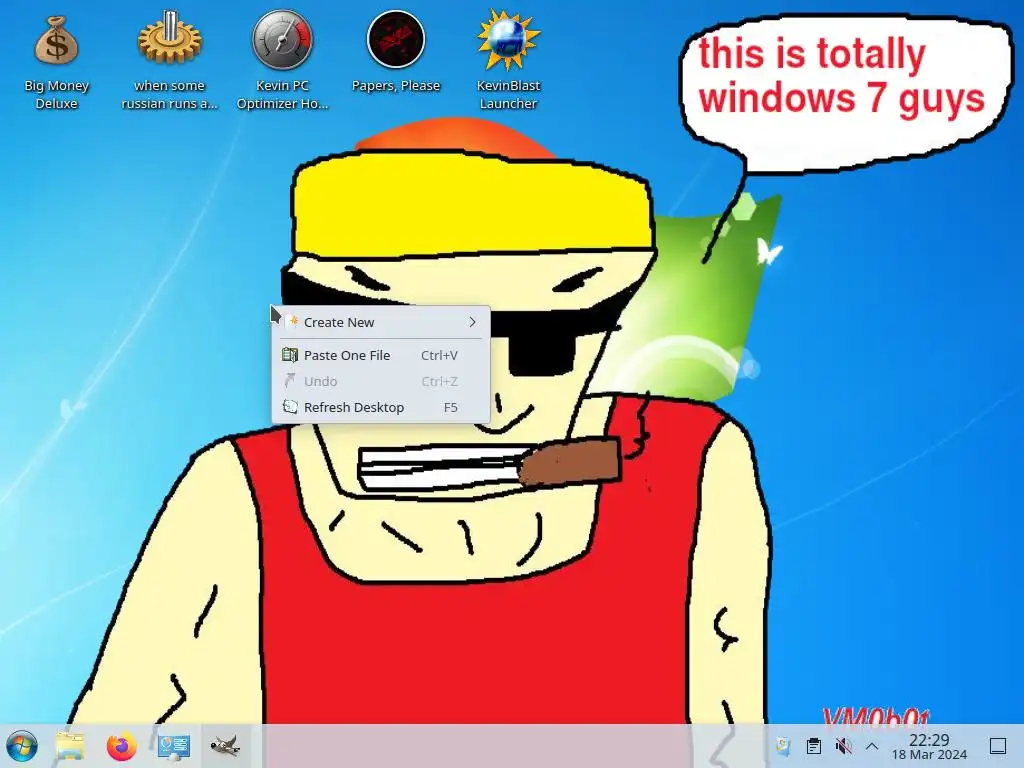This screenshot has width=1024, height=768.
Task: Click the 'Kevin PC Optimizer Ho...' label
Action: [x=282, y=94]
